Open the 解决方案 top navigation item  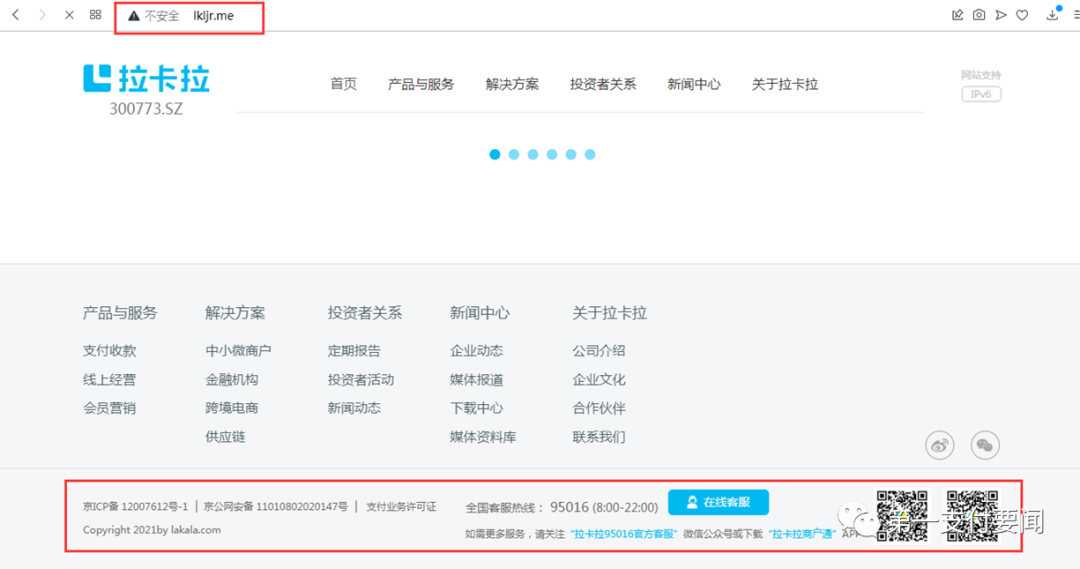[x=512, y=84]
